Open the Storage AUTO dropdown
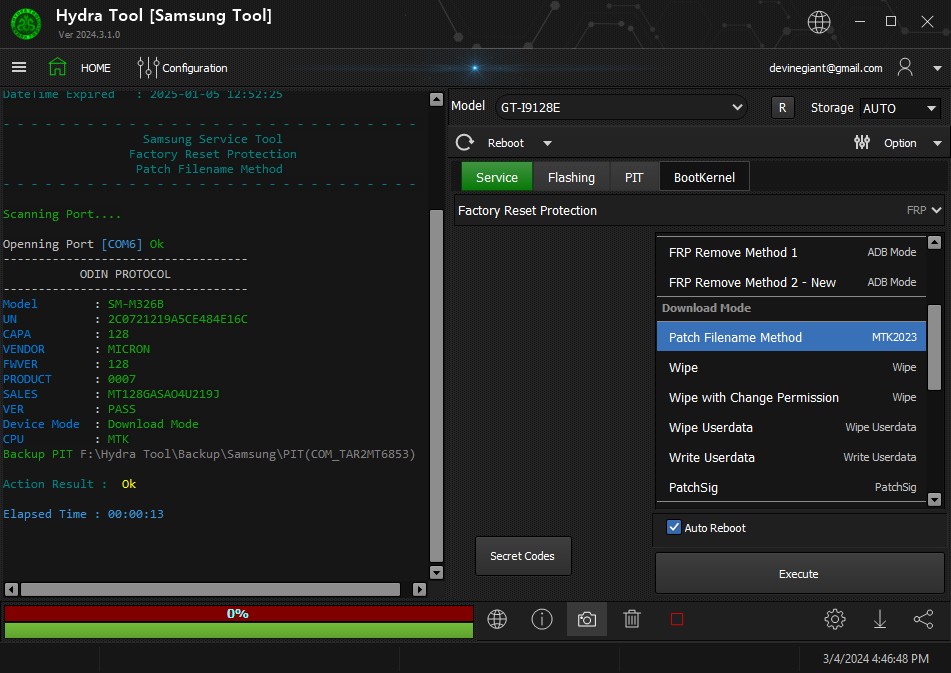 (931, 108)
